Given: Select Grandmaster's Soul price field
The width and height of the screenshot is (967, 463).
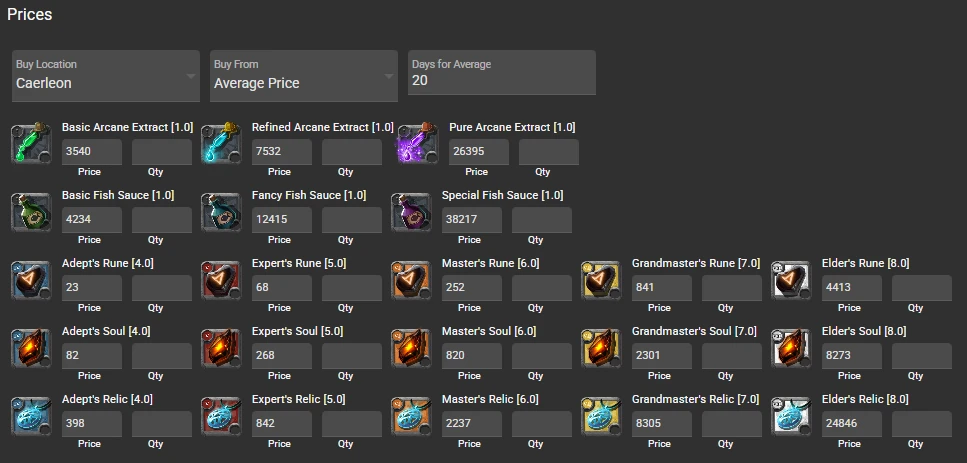Looking at the screenshot, I should coord(661,356).
